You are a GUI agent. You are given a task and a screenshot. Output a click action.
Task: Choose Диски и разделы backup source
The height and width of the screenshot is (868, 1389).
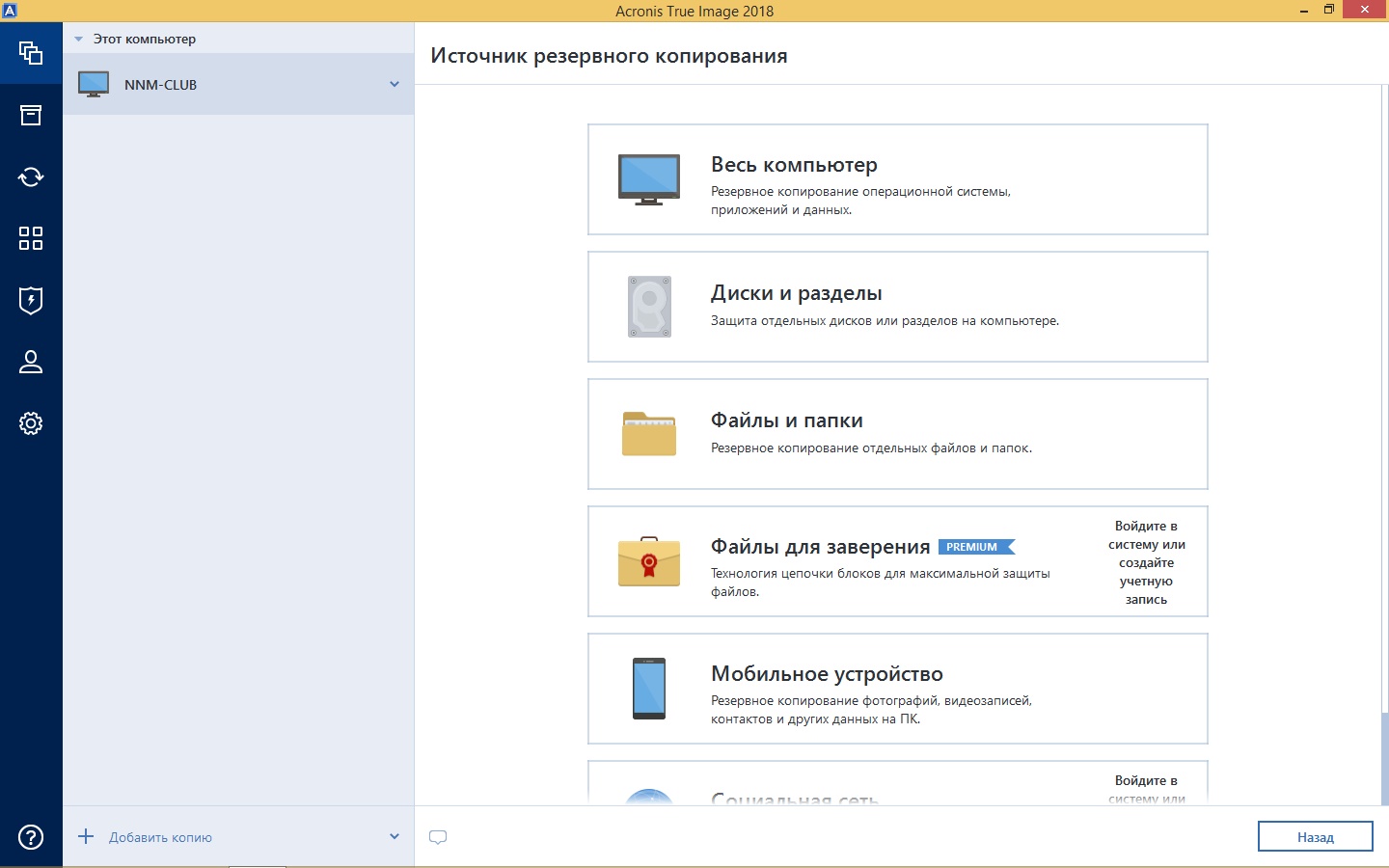point(898,307)
